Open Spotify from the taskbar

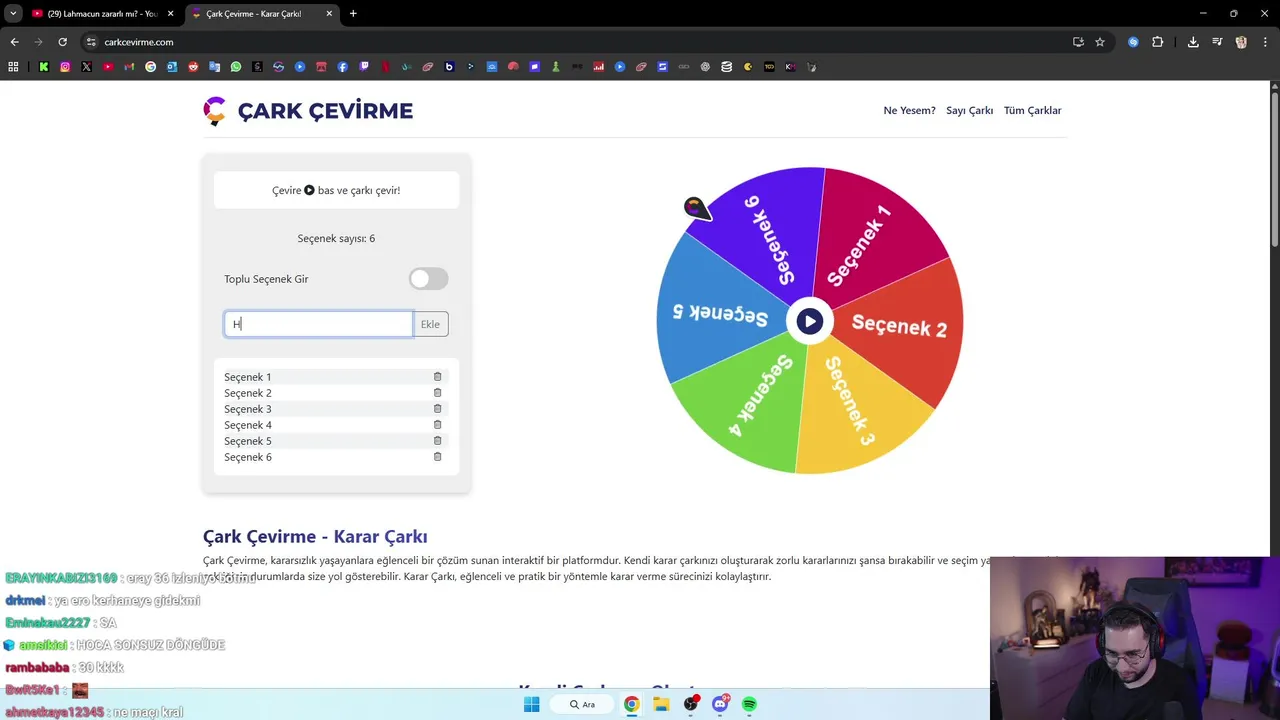[749, 704]
